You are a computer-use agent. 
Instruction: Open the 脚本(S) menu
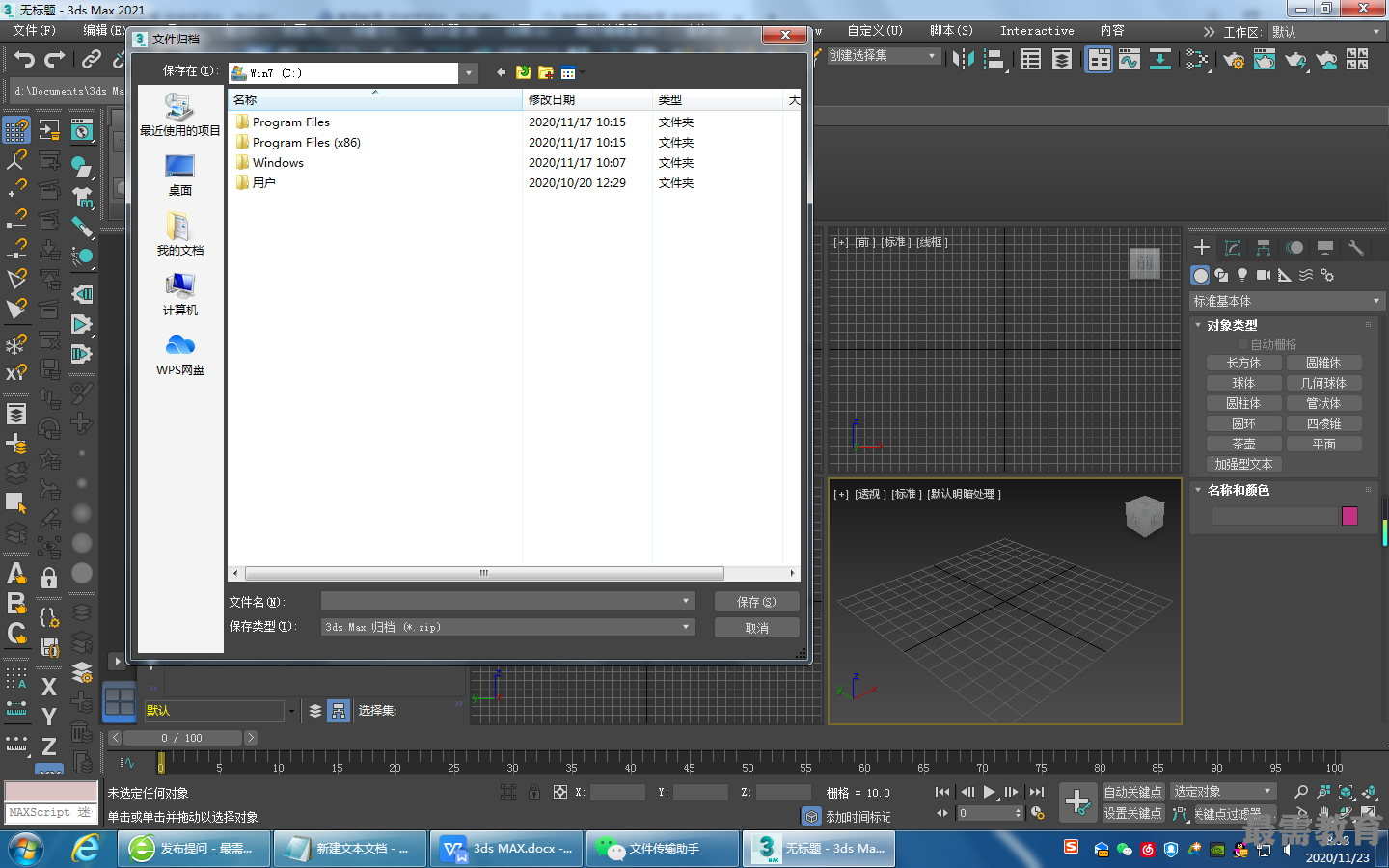951,31
